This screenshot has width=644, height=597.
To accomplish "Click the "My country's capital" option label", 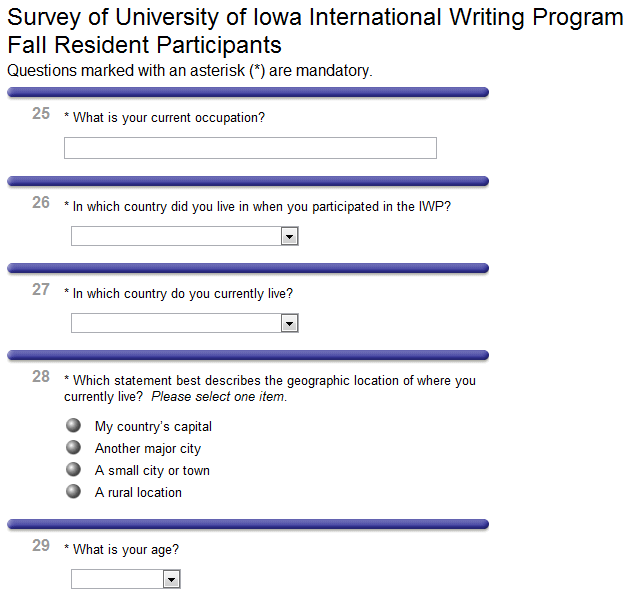I will (153, 427).
